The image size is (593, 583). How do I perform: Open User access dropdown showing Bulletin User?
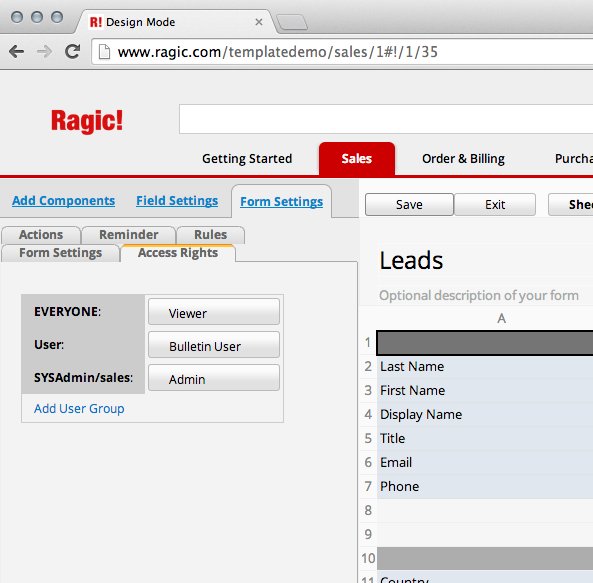point(214,345)
